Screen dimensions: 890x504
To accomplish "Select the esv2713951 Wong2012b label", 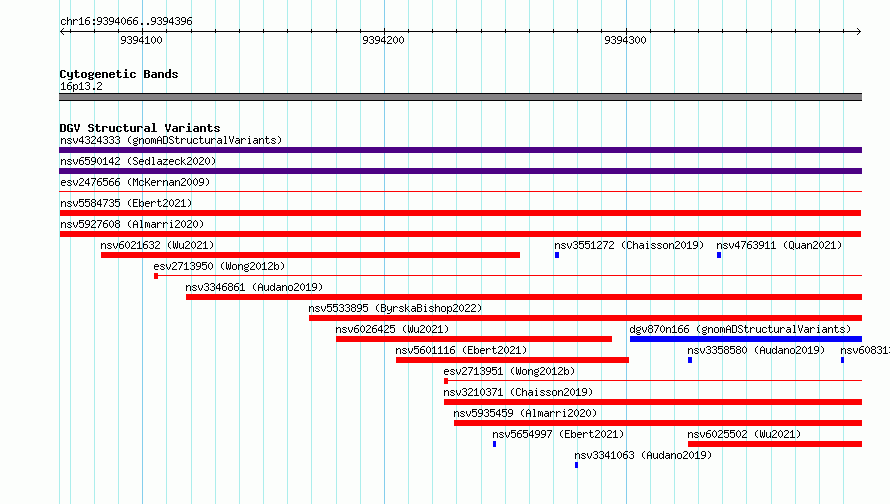I will pyautogui.click(x=509, y=371).
